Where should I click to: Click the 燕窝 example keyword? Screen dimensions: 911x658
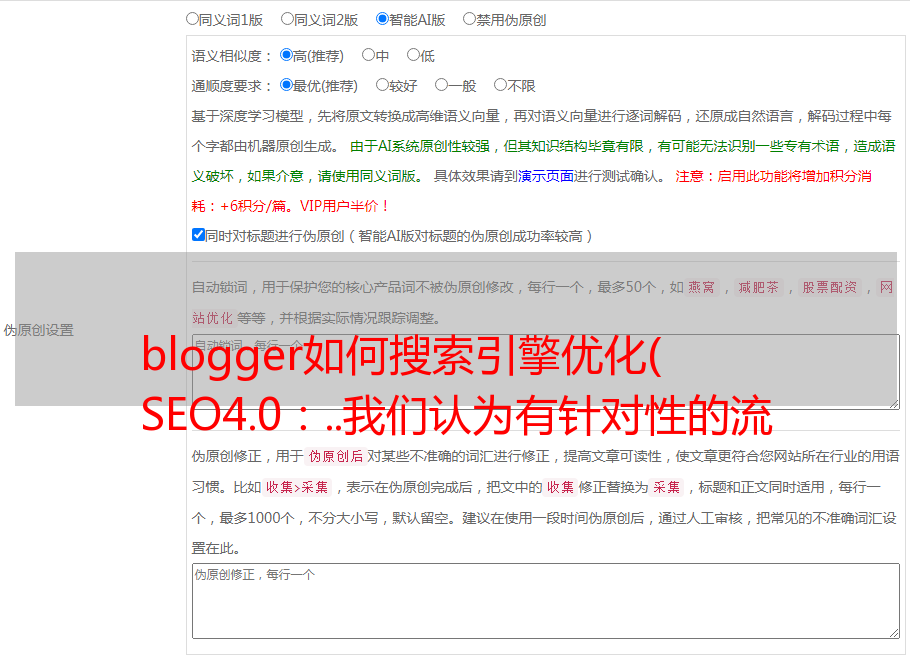point(701,287)
